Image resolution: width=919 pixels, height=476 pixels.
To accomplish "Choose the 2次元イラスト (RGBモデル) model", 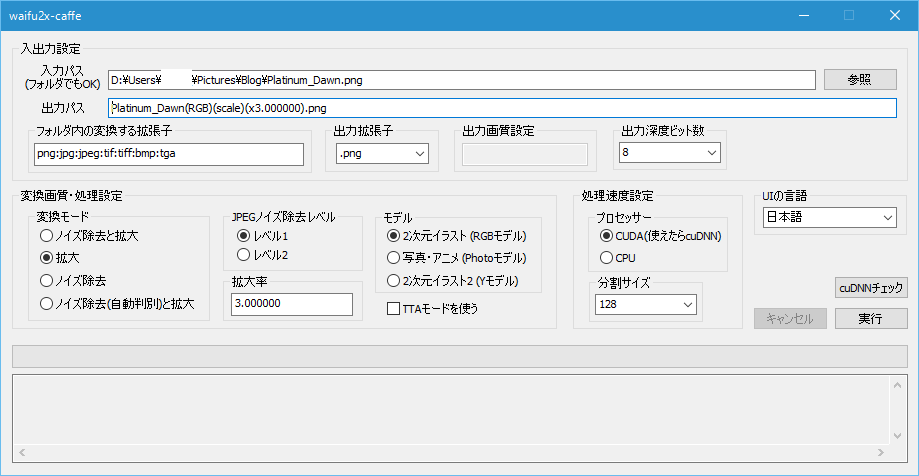I will click(393, 236).
